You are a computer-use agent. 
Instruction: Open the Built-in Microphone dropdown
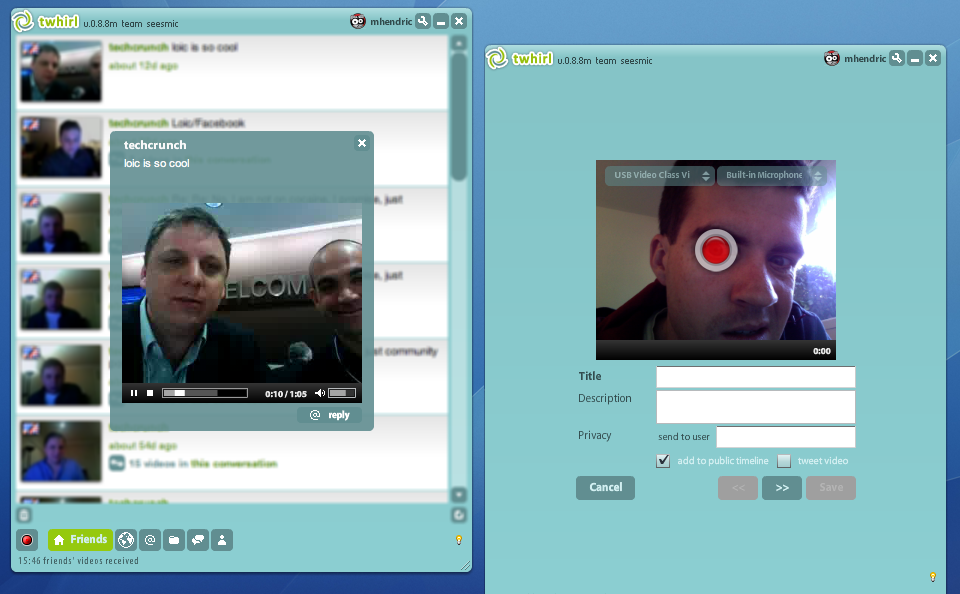(772, 175)
